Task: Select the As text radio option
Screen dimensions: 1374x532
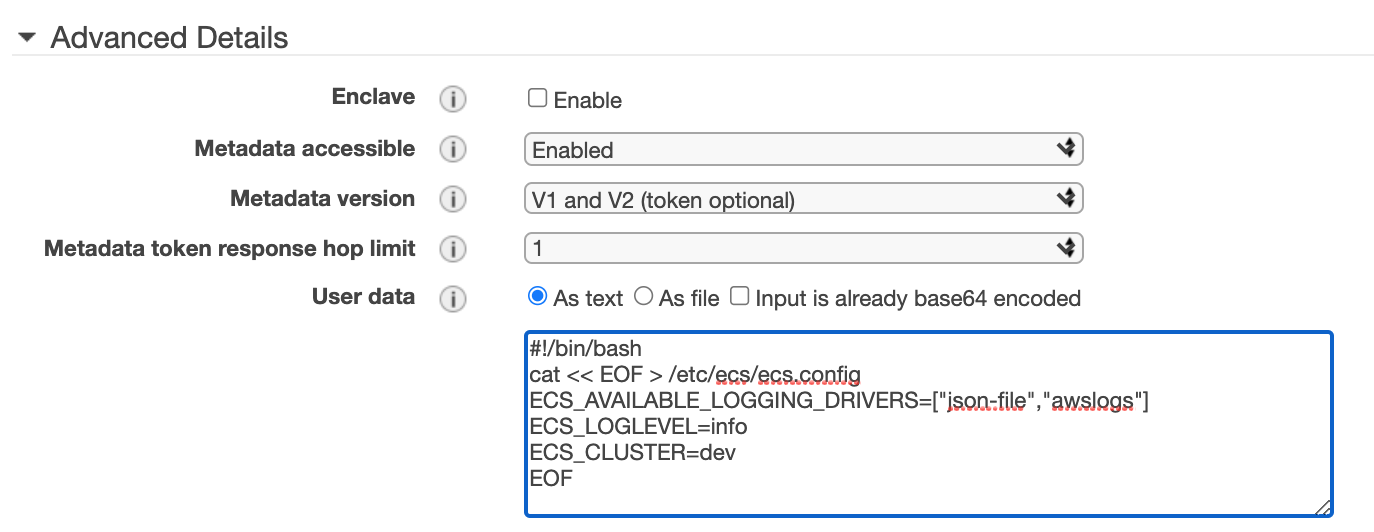Action: [538, 296]
